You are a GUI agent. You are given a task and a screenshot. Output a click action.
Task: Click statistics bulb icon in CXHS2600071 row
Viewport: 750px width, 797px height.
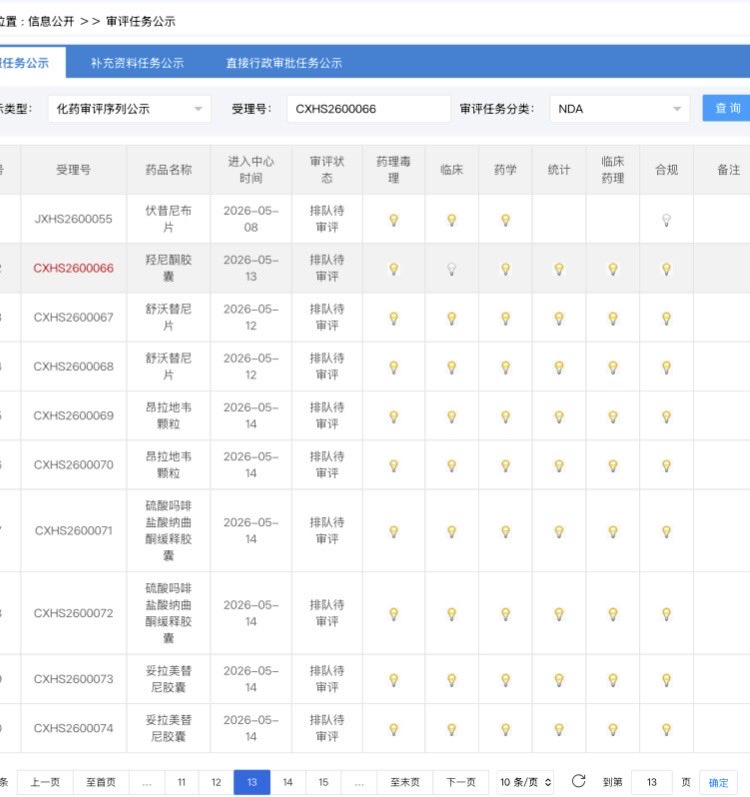(559, 531)
